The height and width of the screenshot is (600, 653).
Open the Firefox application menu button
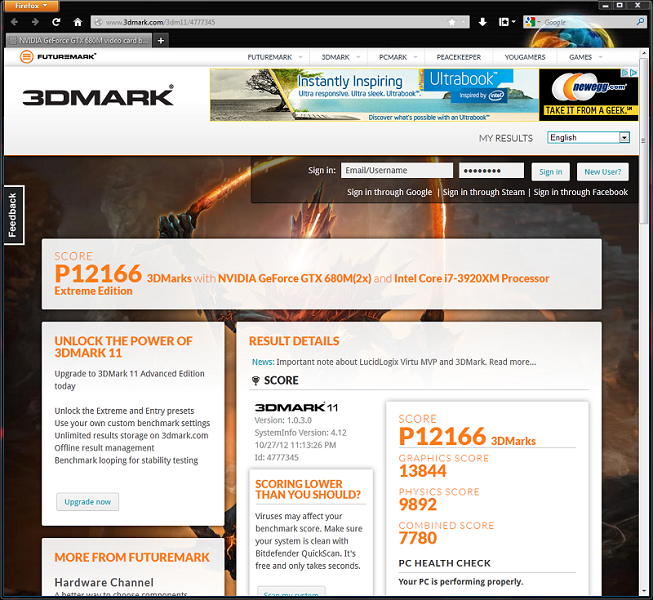pyautogui.click(x=30, y=6)
